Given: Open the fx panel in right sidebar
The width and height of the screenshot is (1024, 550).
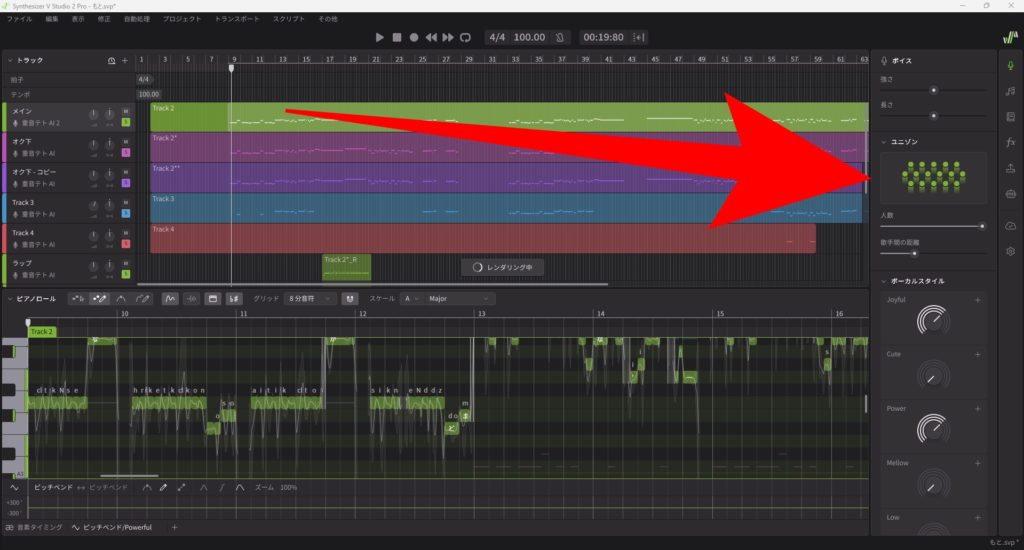Looking at the screenshot, I should (x=1010, y=142).
